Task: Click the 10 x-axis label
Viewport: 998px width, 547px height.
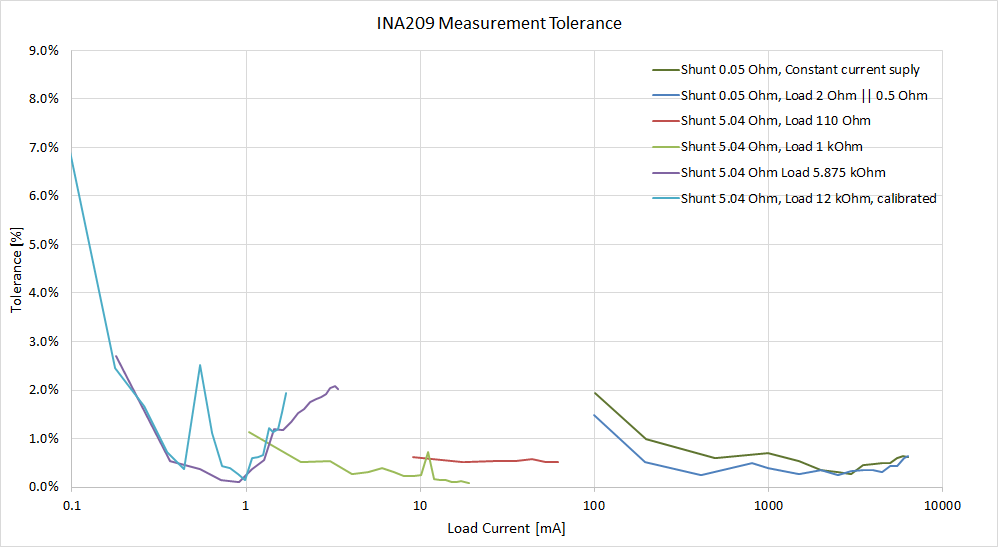Action: (420, 506)
